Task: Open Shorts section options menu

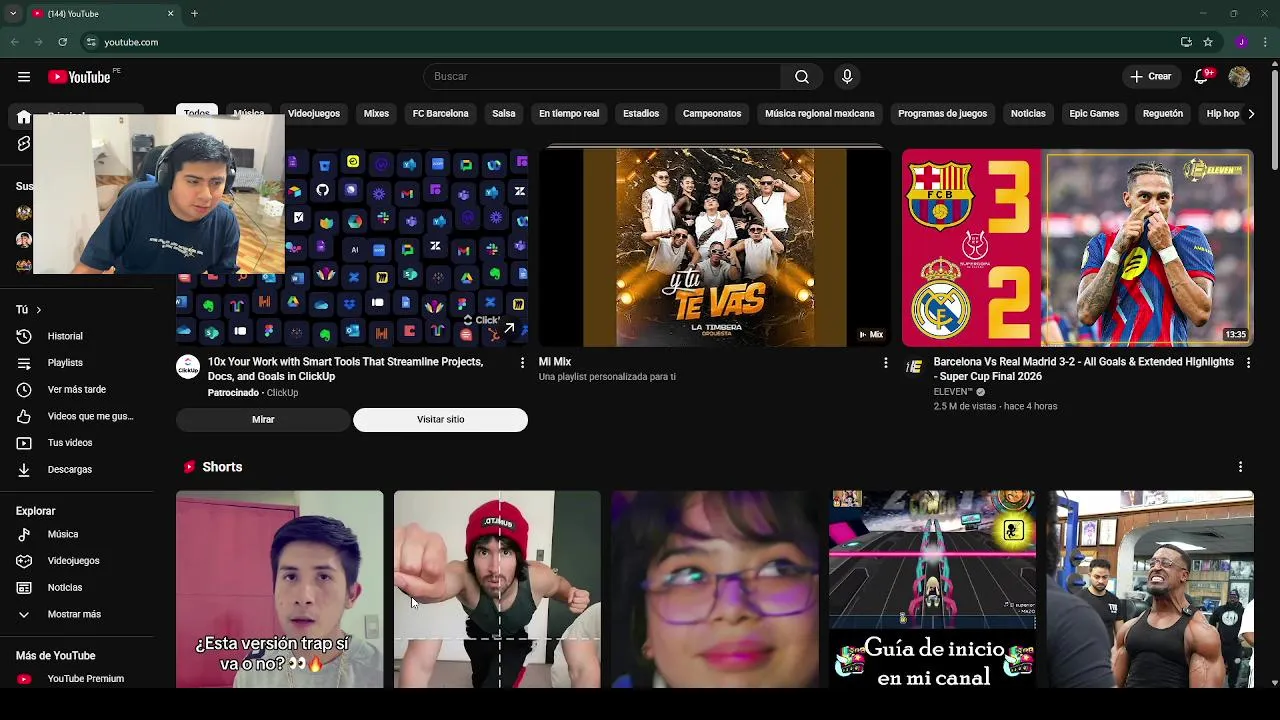Action: pos(1240,467)
